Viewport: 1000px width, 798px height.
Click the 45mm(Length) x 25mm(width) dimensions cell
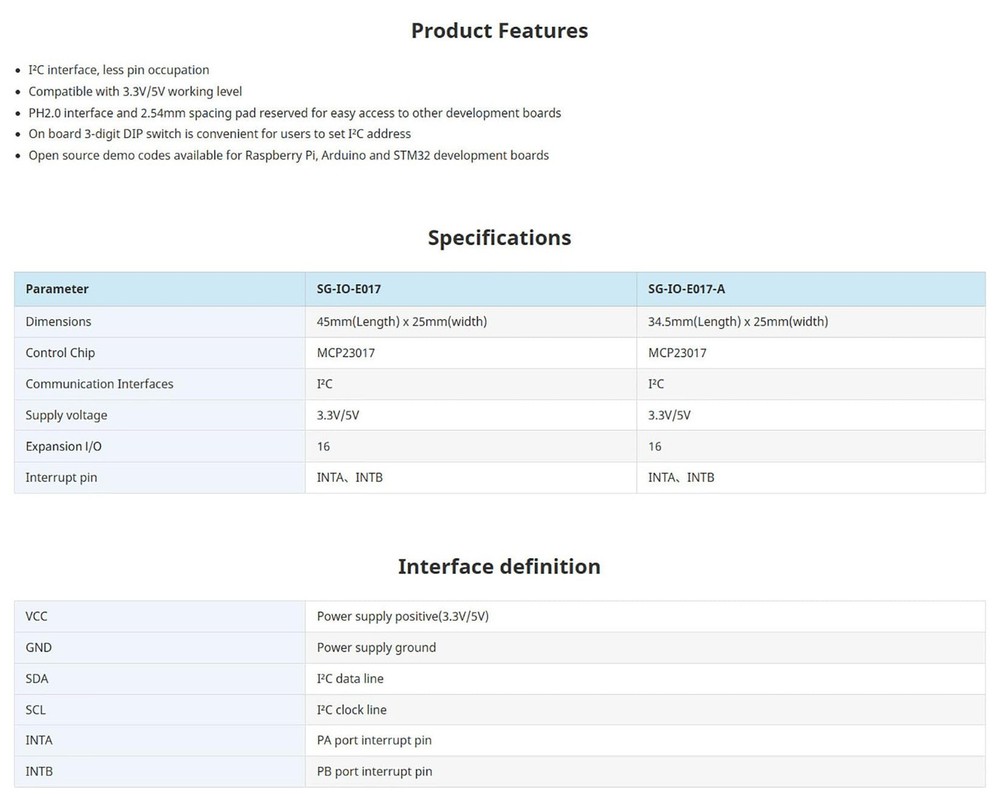click(x=401, y=321)
